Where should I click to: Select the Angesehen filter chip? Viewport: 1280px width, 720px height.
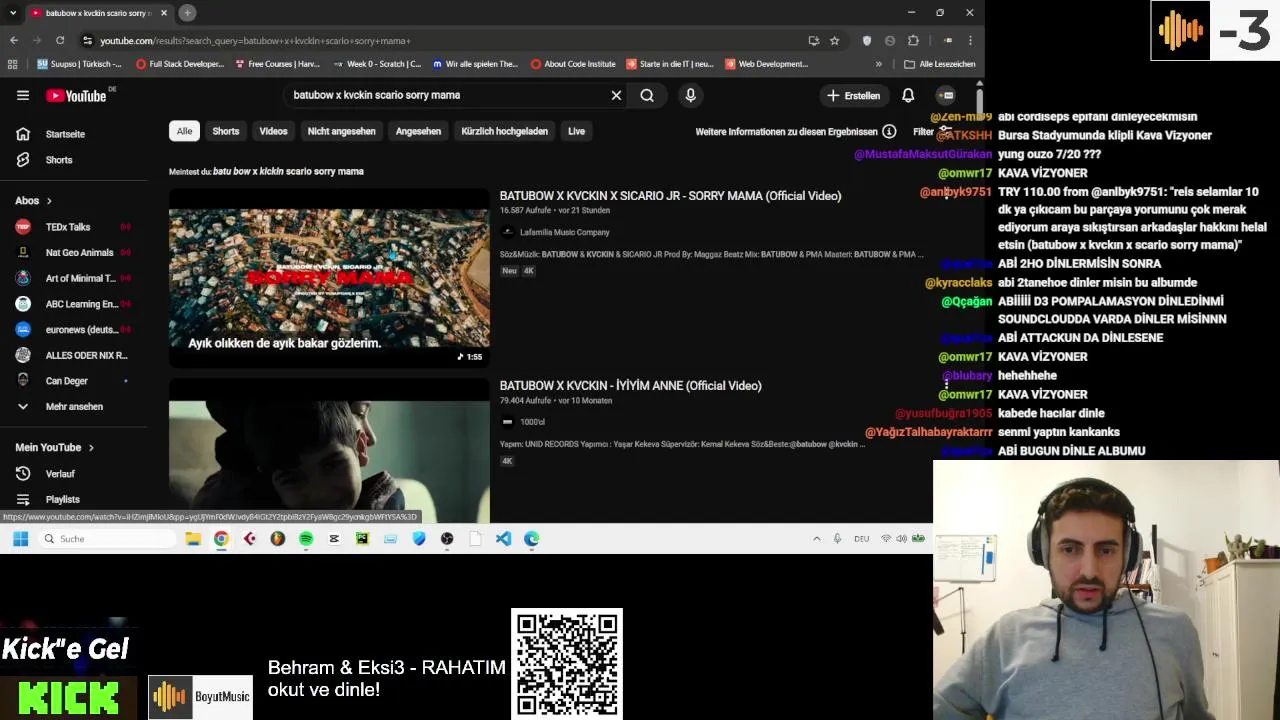[x=418, y=131]
